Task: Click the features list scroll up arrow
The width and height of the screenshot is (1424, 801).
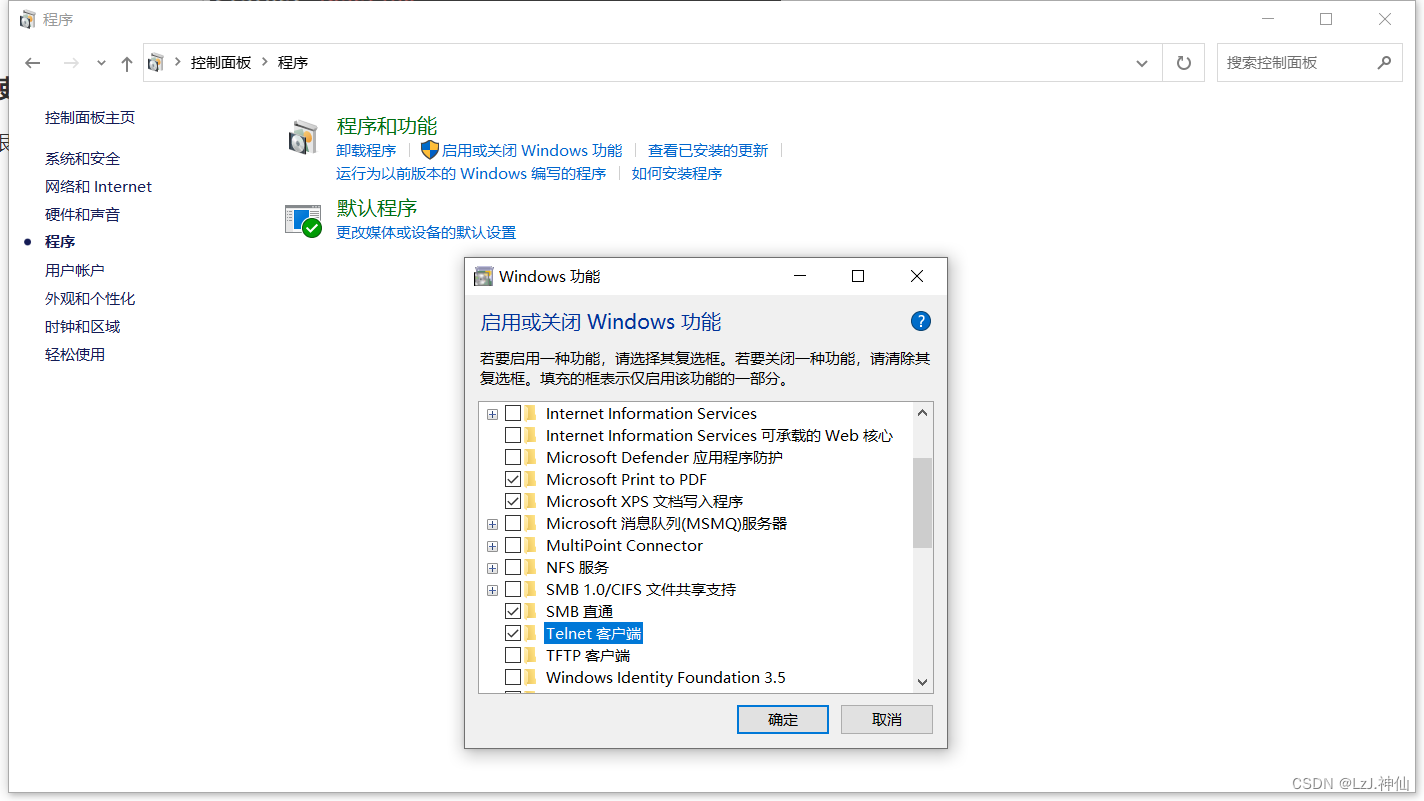Action: pos(922,412)
